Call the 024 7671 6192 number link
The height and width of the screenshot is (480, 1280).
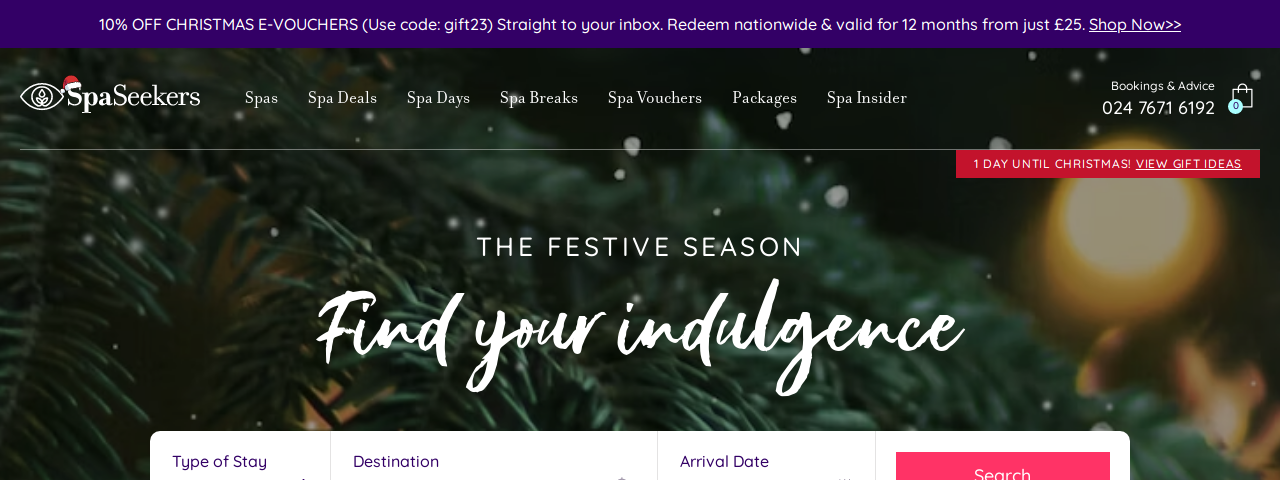coord(1158,108)
